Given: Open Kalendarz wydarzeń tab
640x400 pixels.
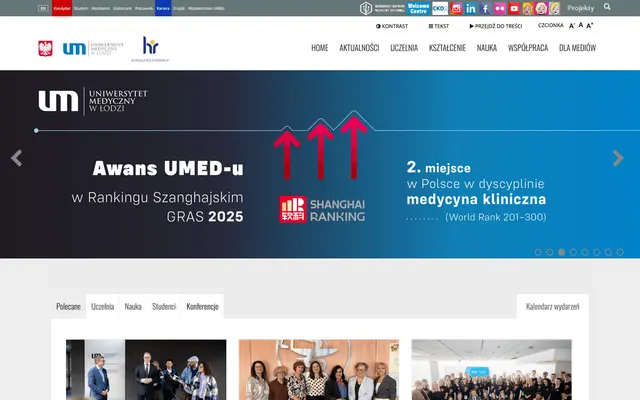Looking at the screenshot, I should click(553, 307).
